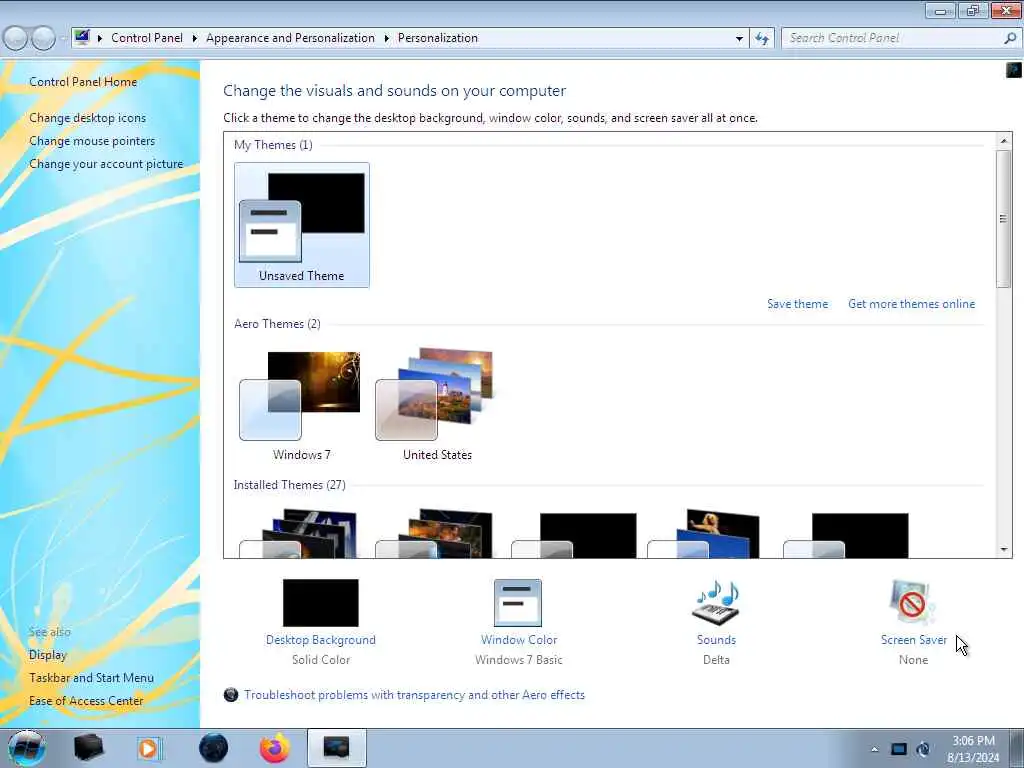Click the search magnifier icon

(x=1010, y=39)
